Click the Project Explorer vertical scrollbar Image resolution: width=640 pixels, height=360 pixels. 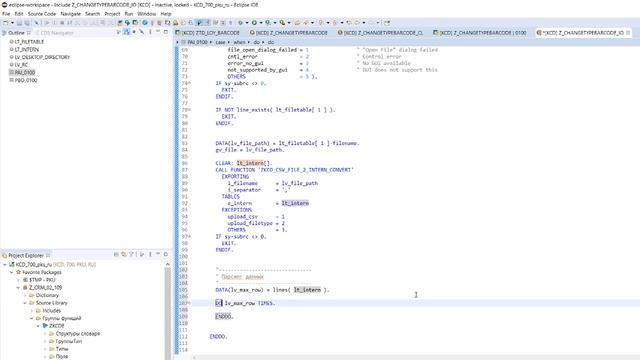(167, 314)
